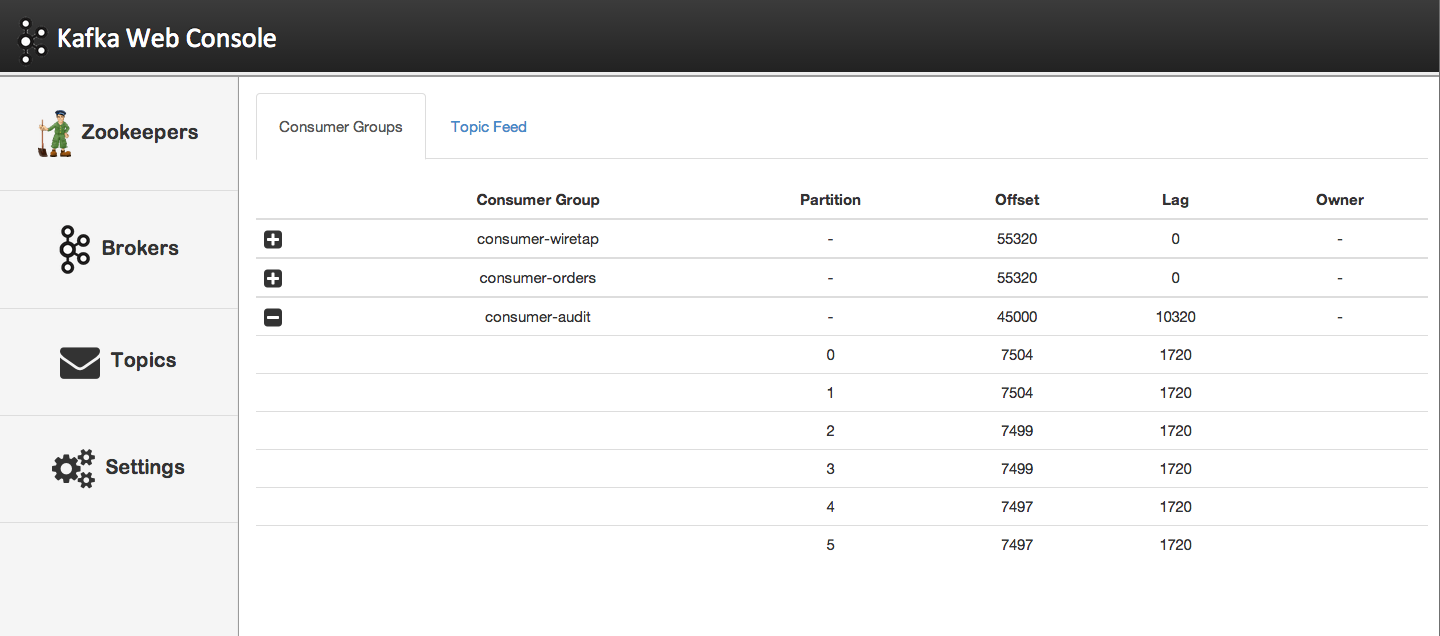Click partition 0 cell
The image size is (1440, 636).
click(830, 355)
